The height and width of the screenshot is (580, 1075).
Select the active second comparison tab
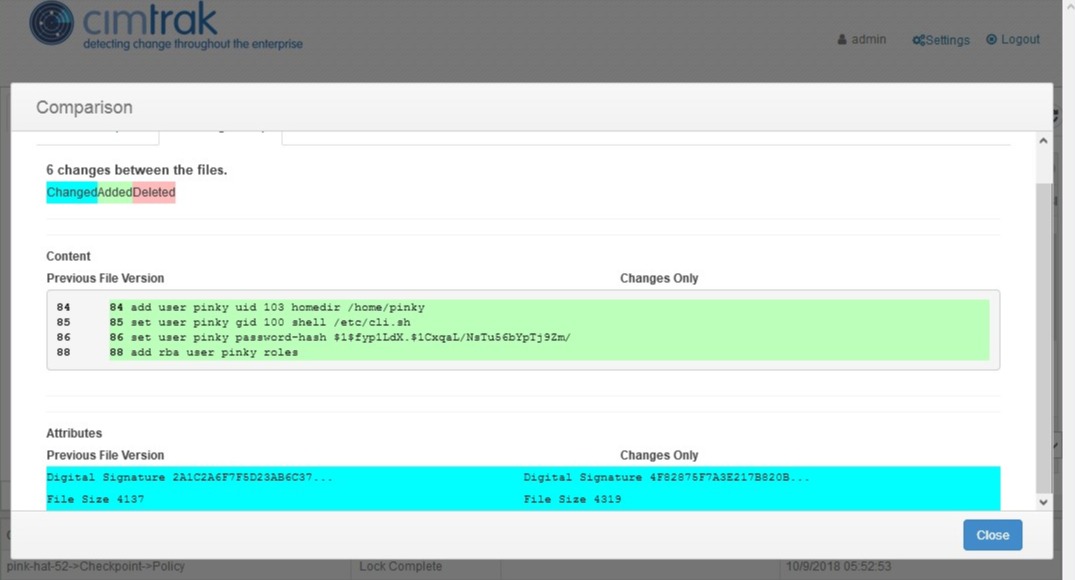(x=220, y=132)
